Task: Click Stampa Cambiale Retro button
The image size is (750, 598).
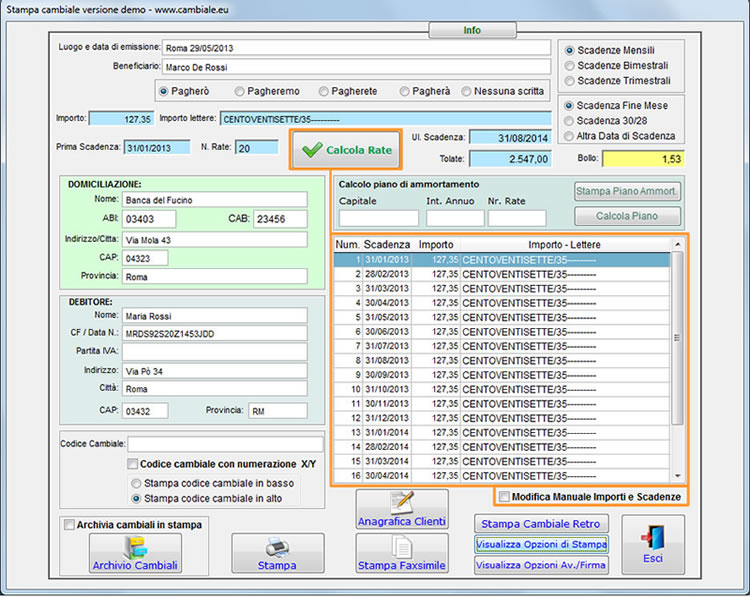Action: pyautogui.click(x=541, y=524)
